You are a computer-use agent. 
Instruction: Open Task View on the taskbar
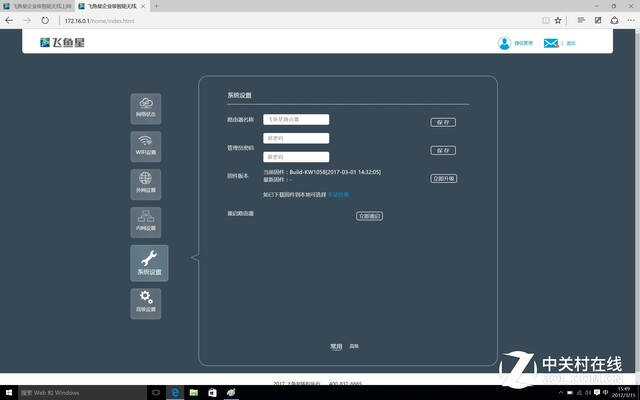pos(156,393)
